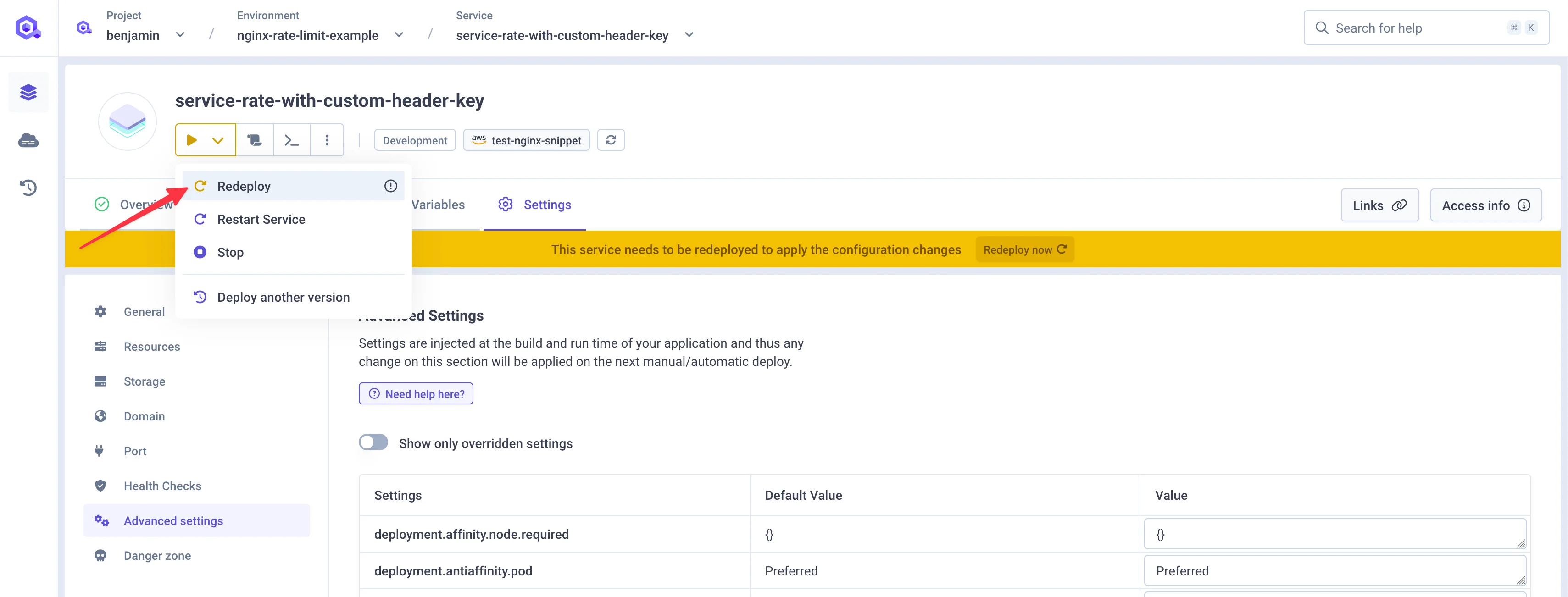Image resolution: width=1568 pixels, height=597 pixels.
Task: Click the Development environment tag
Action: 415,141
